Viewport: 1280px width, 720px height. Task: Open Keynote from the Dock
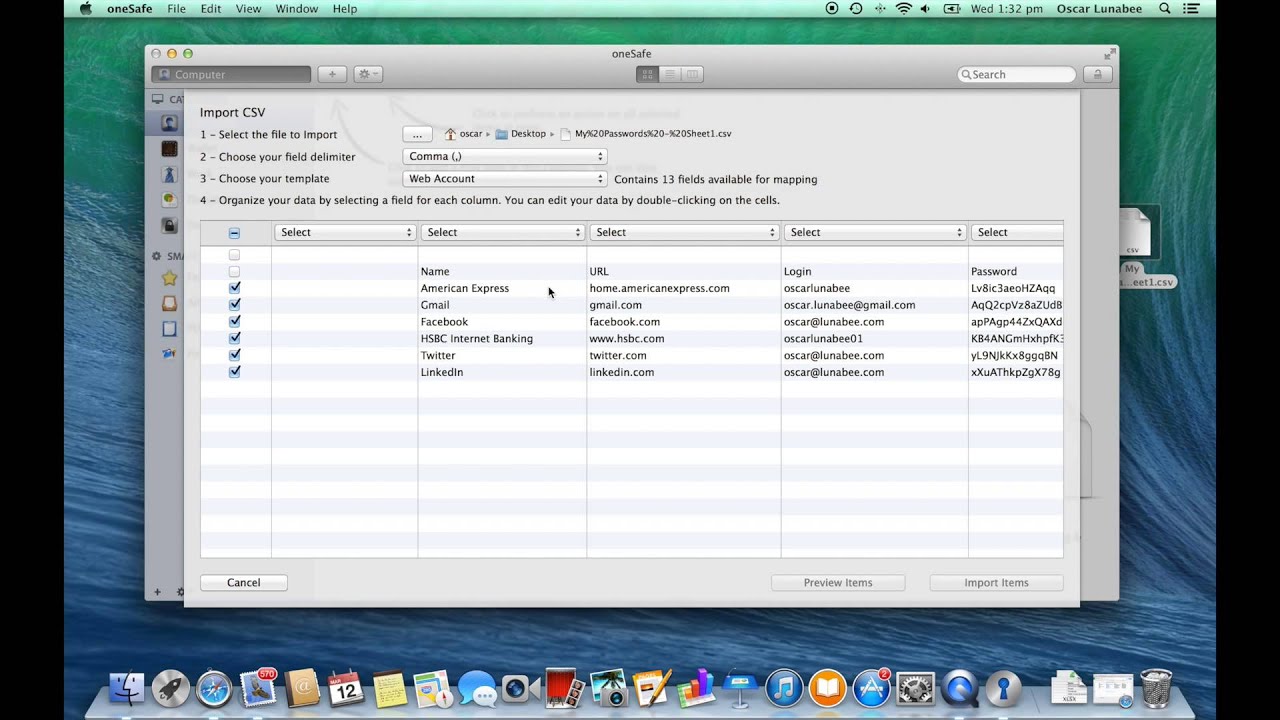pyautogui.click(x=740, y=688)
